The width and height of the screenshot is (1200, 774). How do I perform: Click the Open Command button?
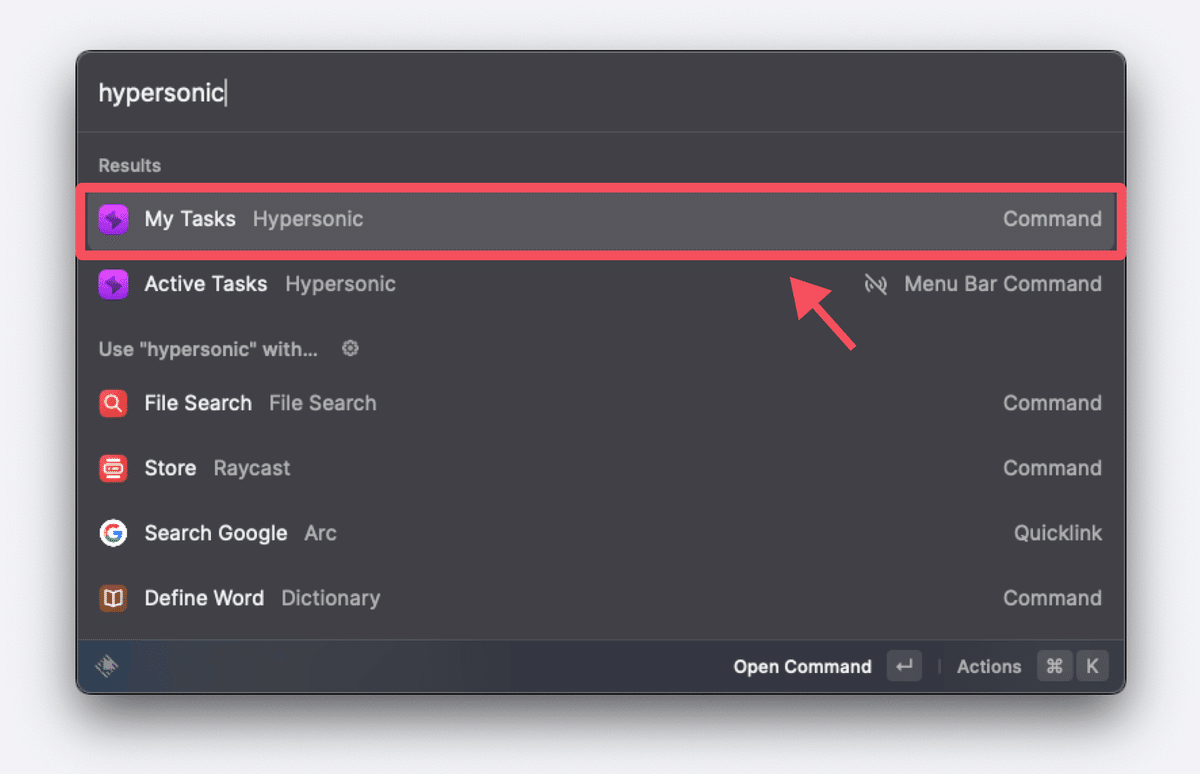802,667
